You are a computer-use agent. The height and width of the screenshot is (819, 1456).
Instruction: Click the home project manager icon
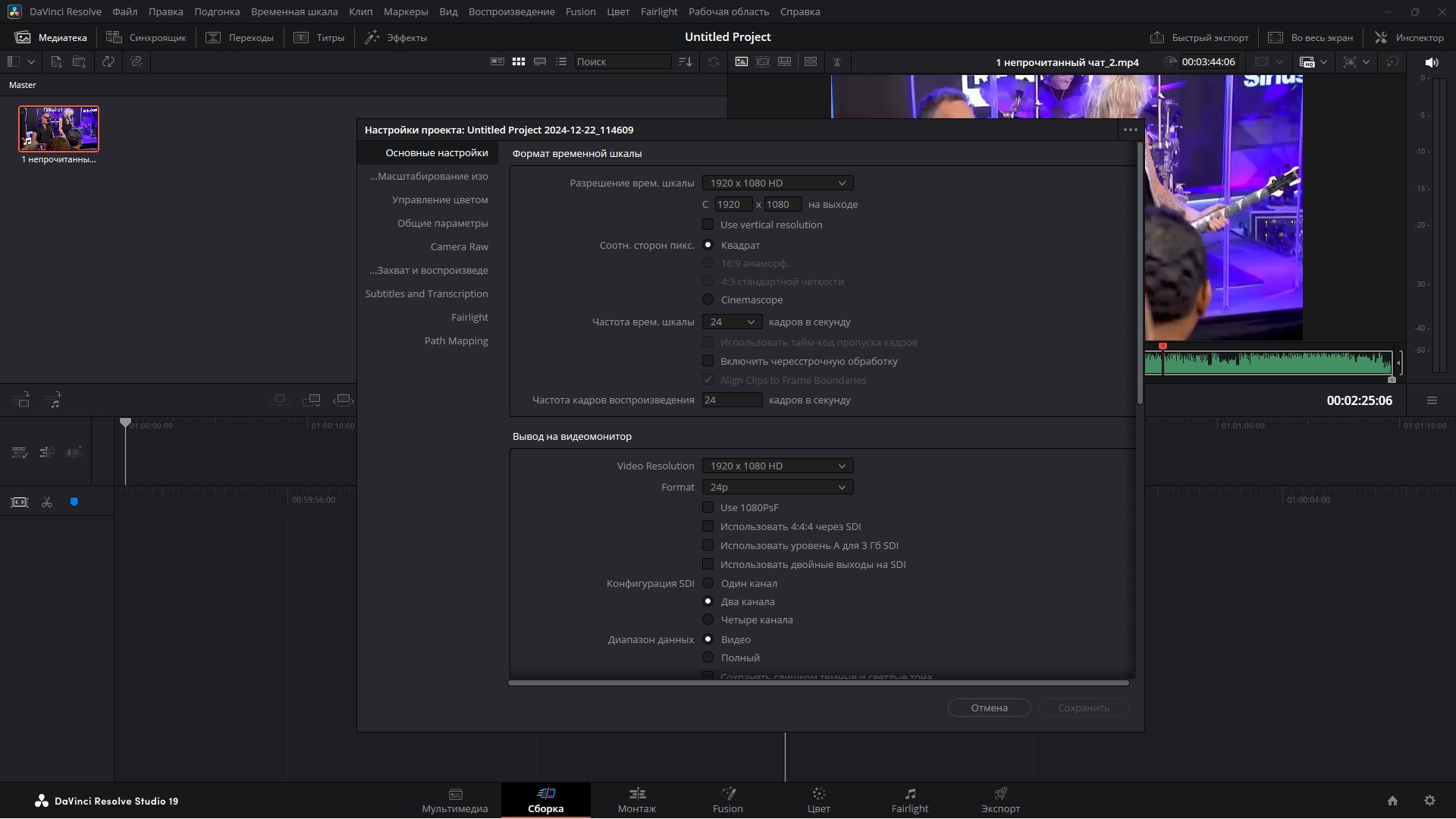(1392, 801)
